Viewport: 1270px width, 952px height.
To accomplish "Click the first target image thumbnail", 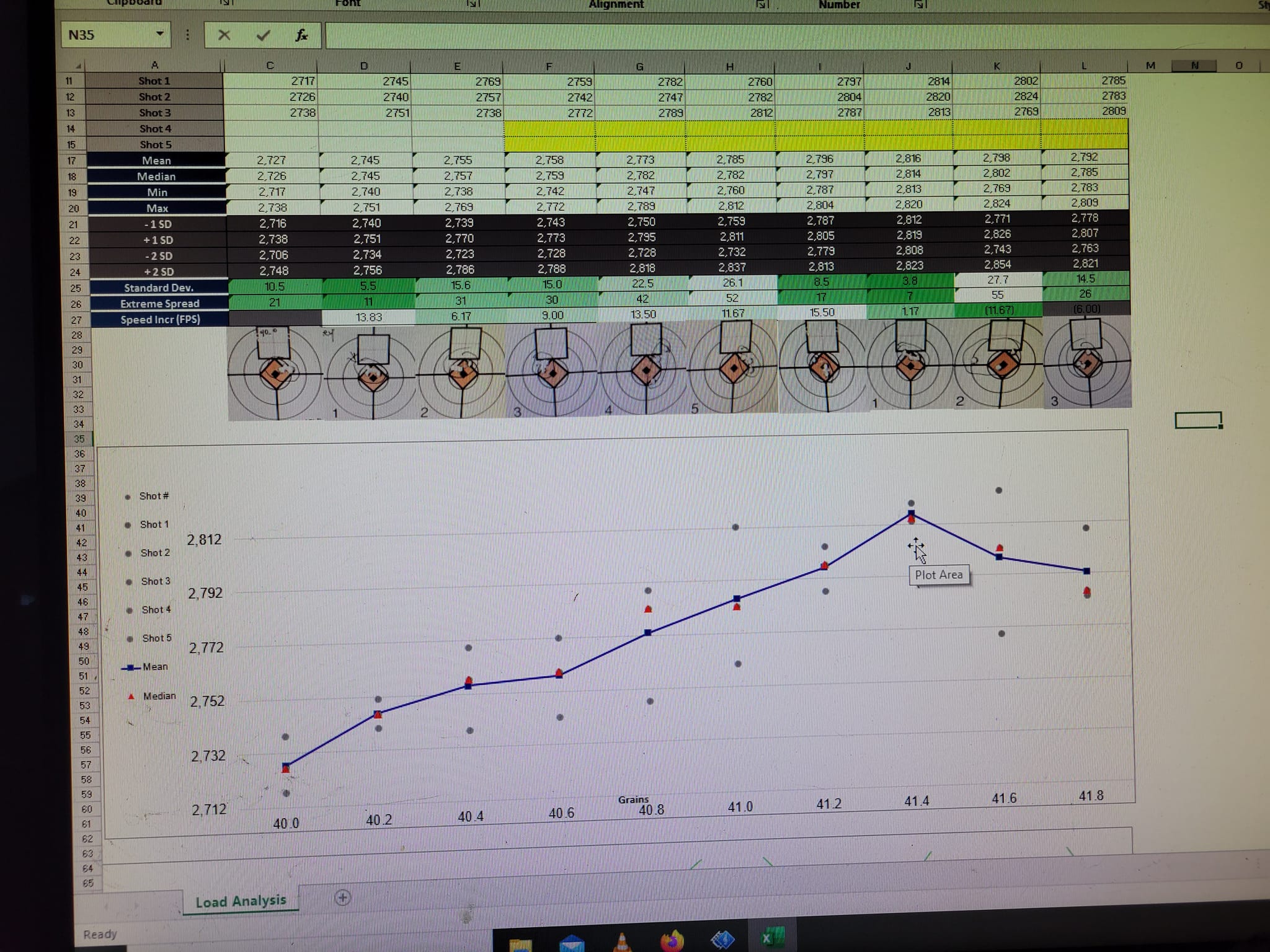I will (x=275, y=371).
